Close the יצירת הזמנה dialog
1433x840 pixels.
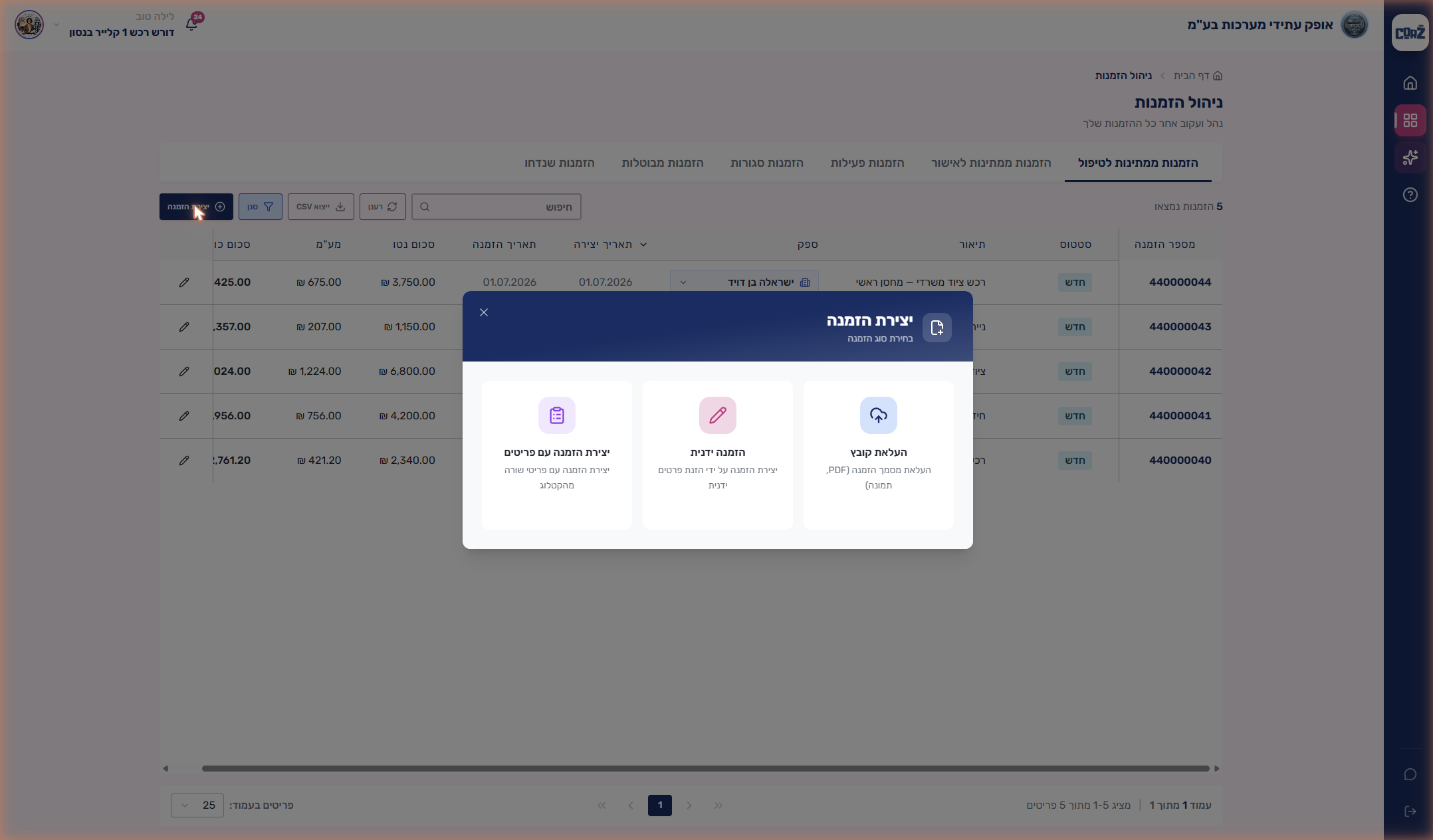484,312
